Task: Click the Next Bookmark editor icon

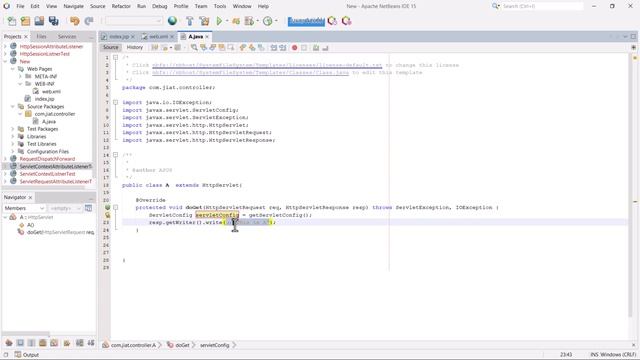Action: tap(252, 48)
